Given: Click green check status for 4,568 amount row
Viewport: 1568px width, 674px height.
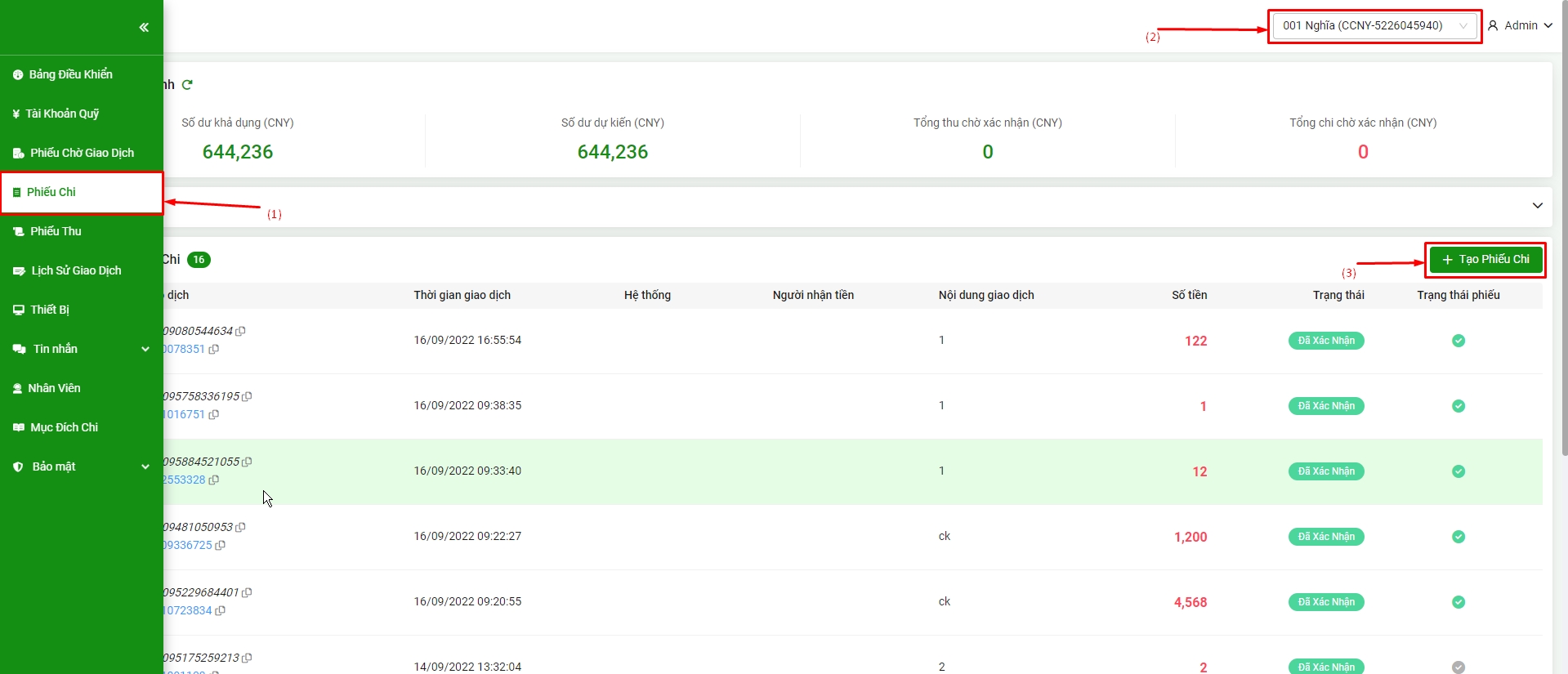Looking at the screenshot, I should (x=1458, y=602).
